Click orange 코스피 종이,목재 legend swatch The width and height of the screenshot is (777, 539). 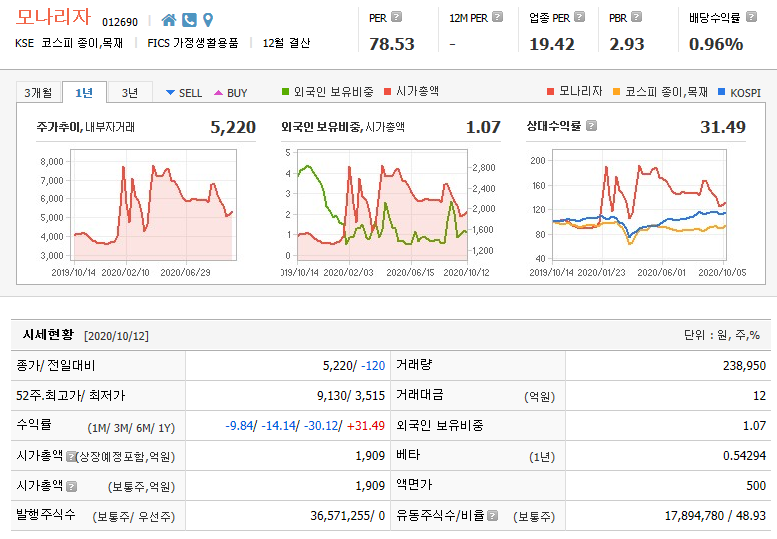(x=616, y=92)
